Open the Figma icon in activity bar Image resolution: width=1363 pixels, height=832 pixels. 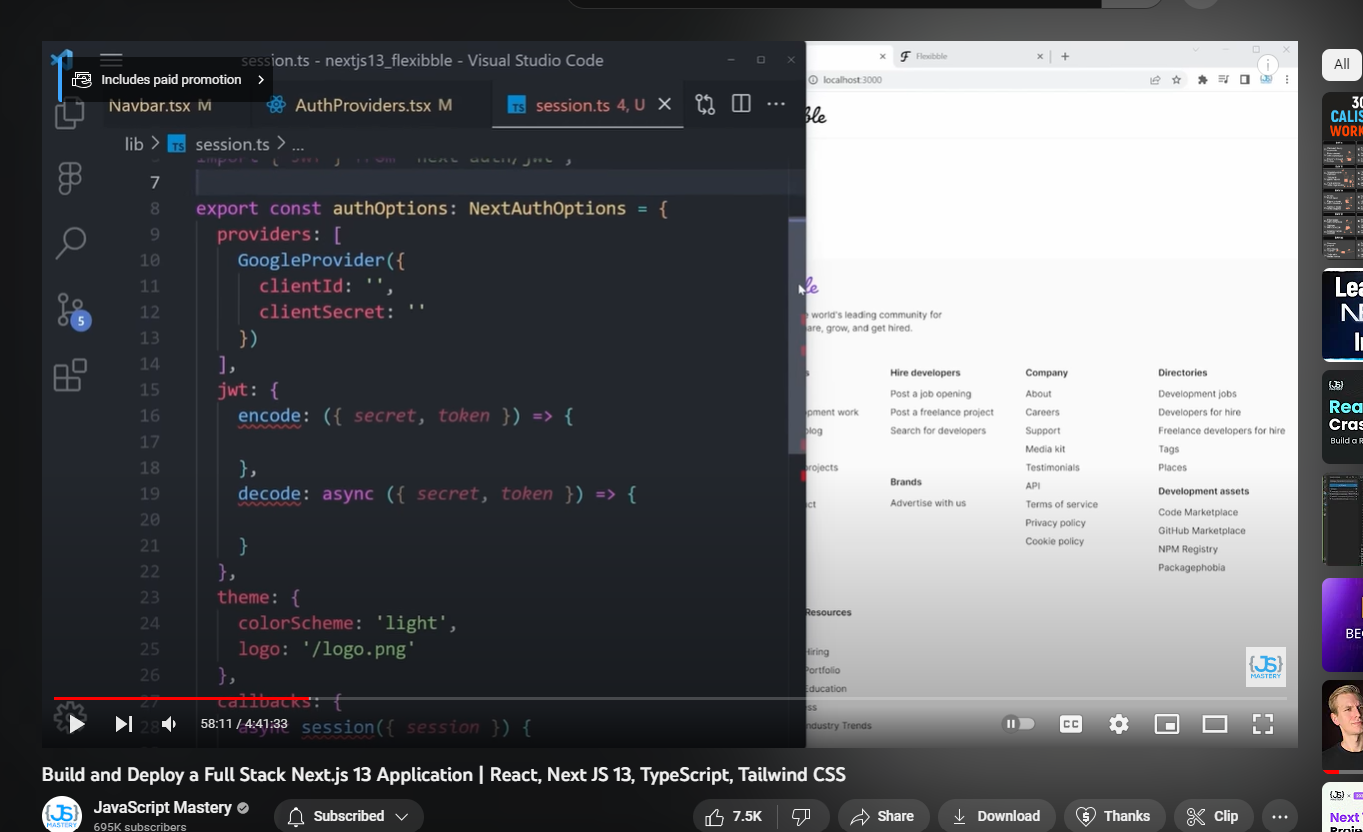point(70,177)
